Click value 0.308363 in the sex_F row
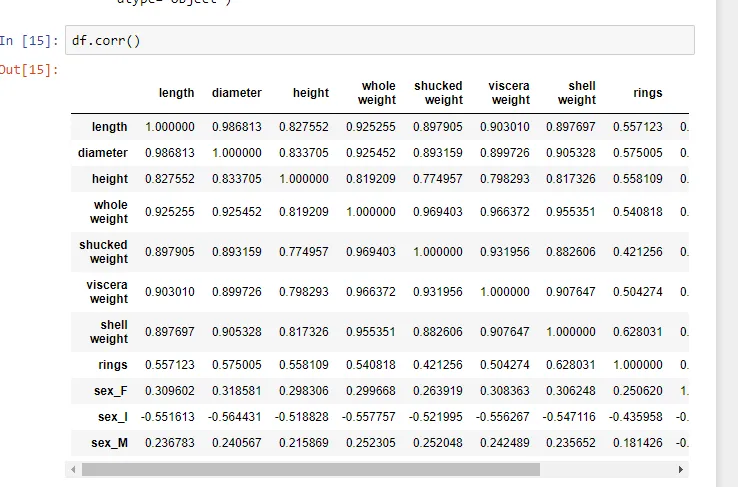Image resolution: width=738 pixels, height=487 pixels. tap(505, 391)
